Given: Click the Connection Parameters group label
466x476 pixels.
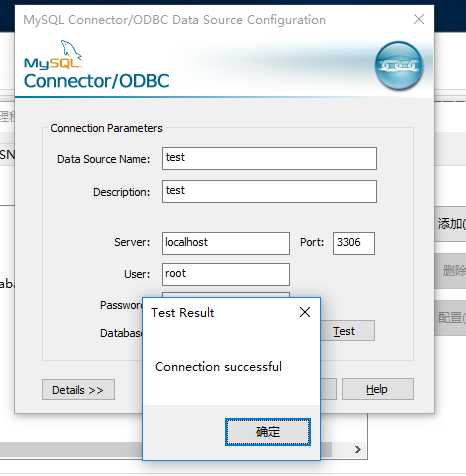Looking at the screenshot, I should tap(106, 128).
